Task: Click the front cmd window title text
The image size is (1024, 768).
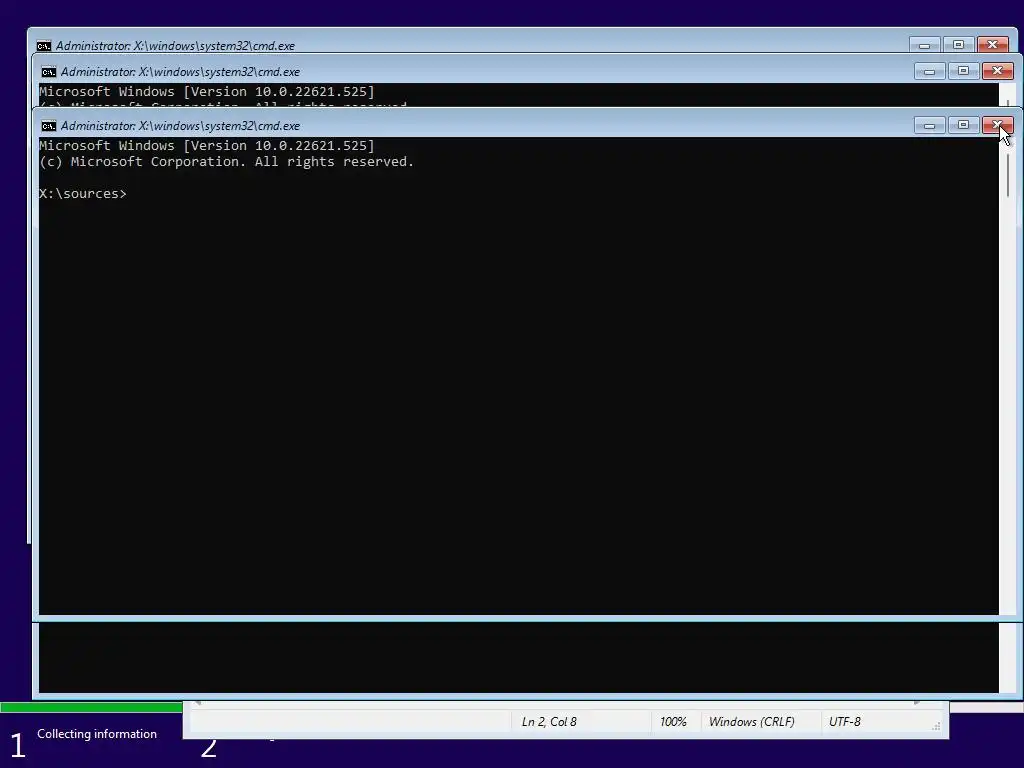Action: [x=180, y=125]
